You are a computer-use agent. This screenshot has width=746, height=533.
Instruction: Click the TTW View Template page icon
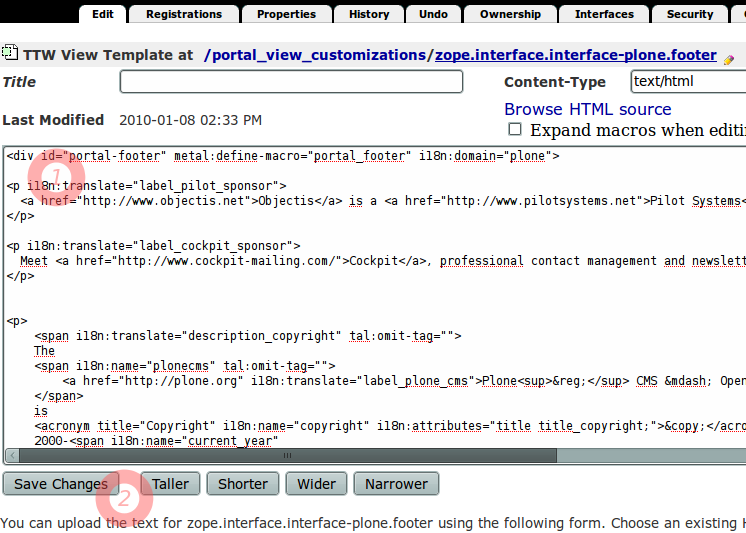point(8,55)
